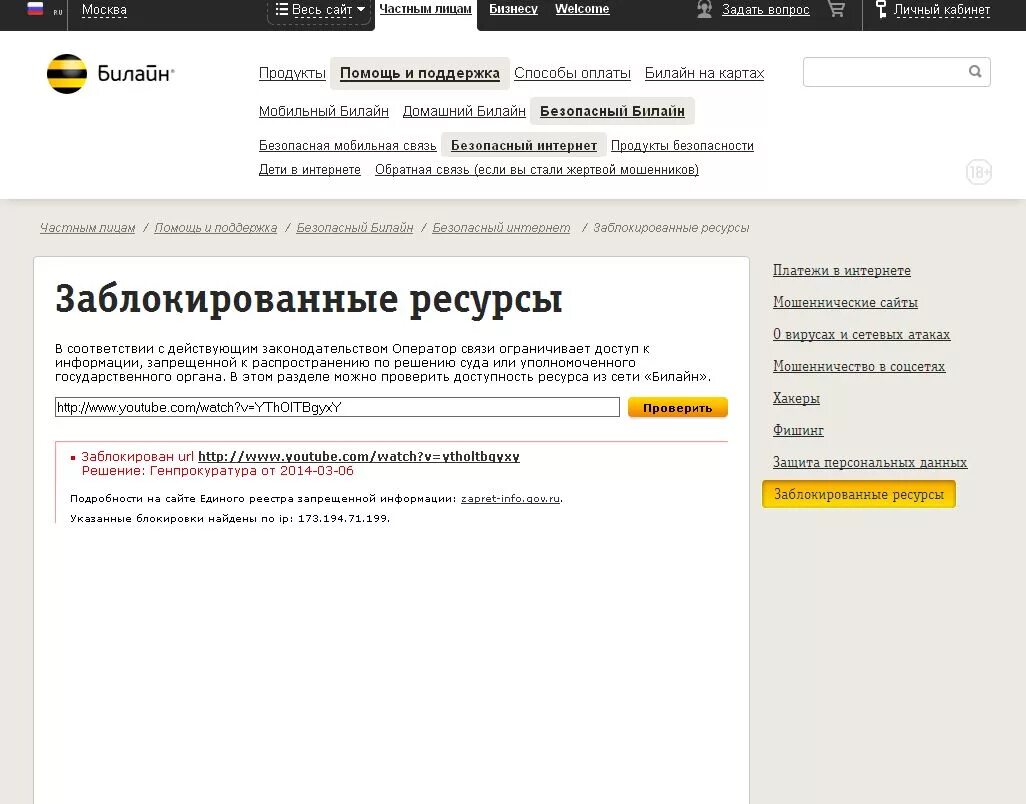Click the Задать вопрос link
The height and width of the screenshot is (804, 1026).
click(x=766, y=10)
